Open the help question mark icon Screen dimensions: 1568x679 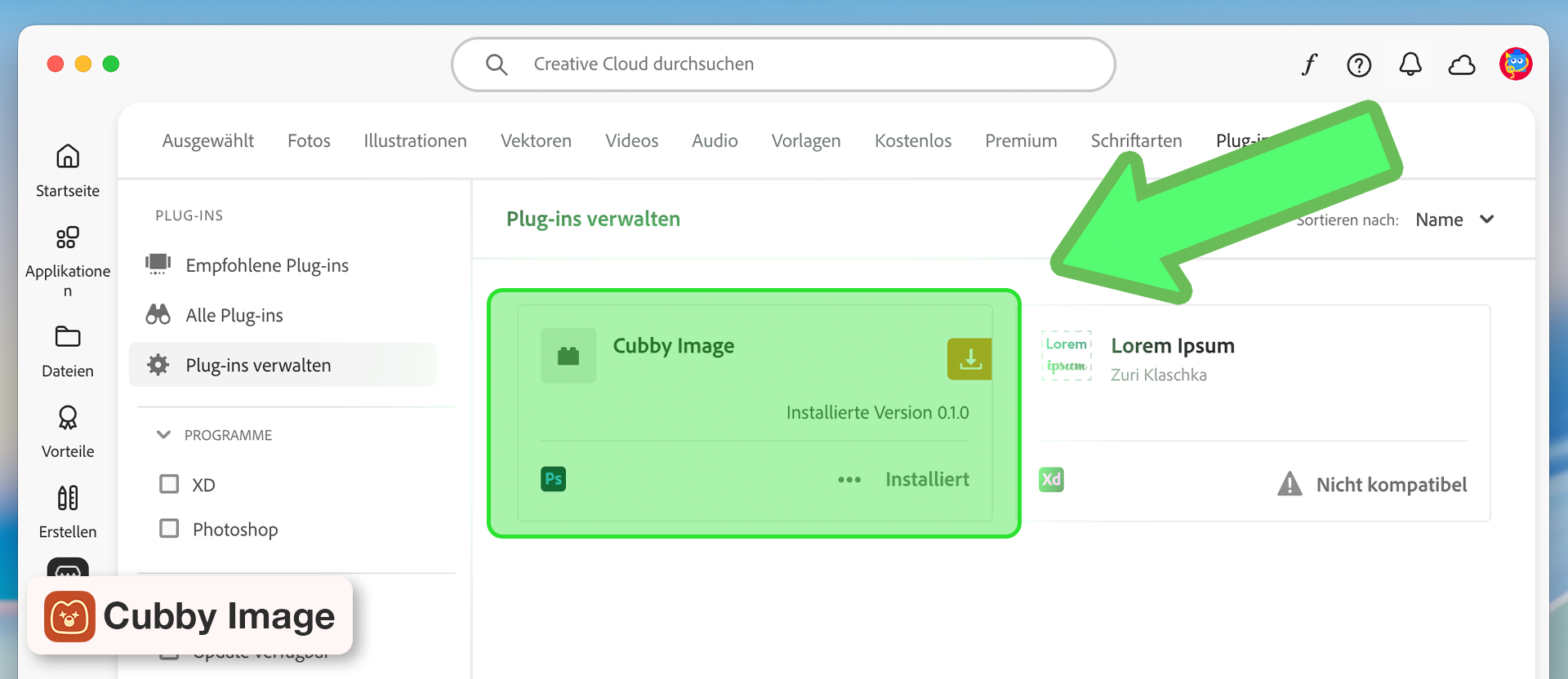(x=1359, y=64)
